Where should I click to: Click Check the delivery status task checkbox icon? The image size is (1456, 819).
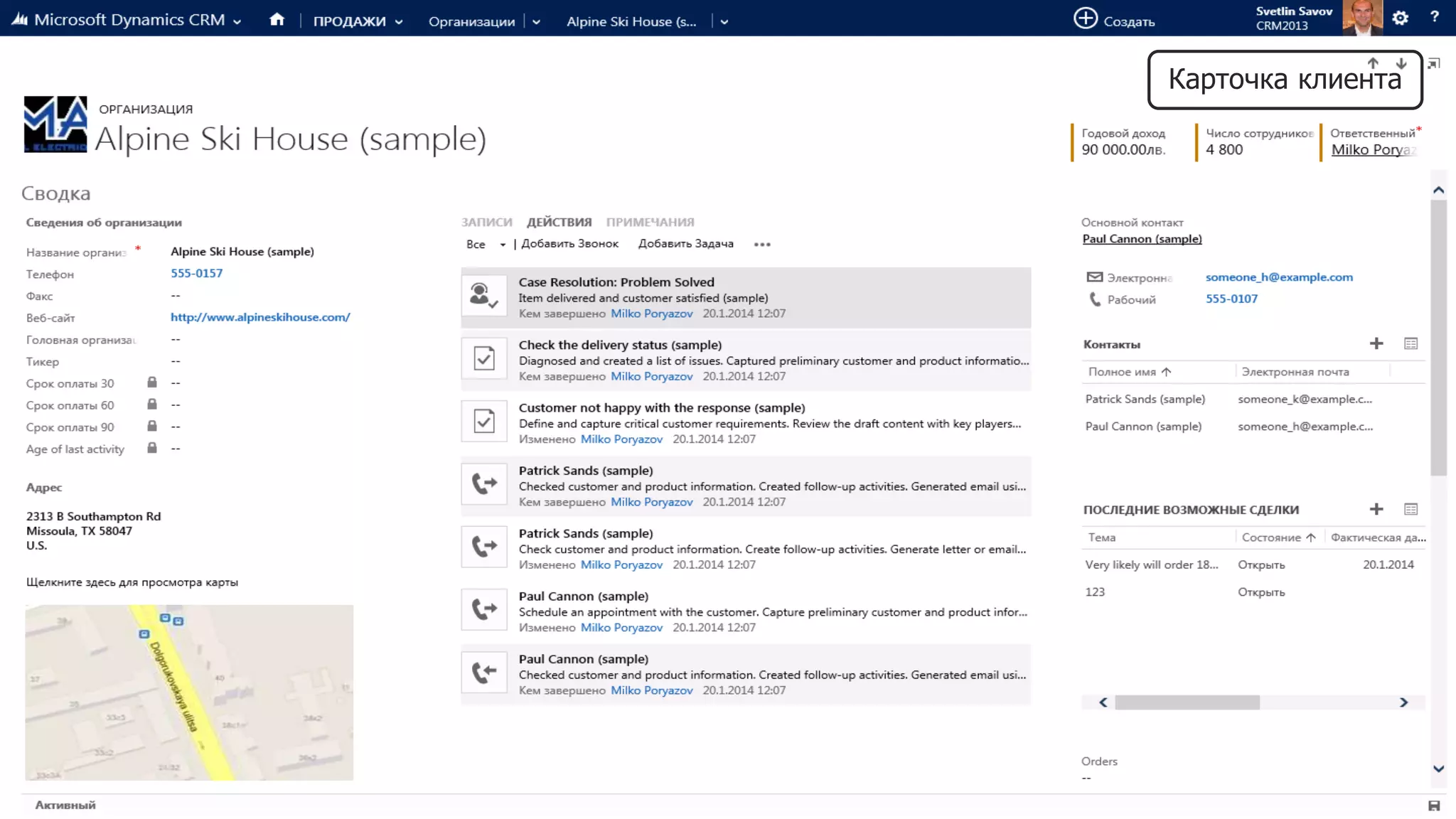[x=484, y=358]
